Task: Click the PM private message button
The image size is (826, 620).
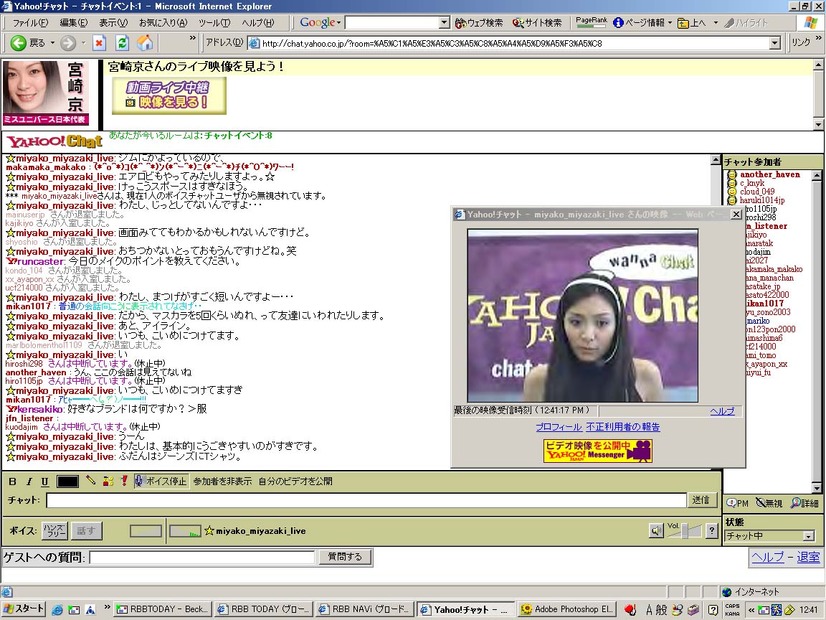Action: coord(737,503)
